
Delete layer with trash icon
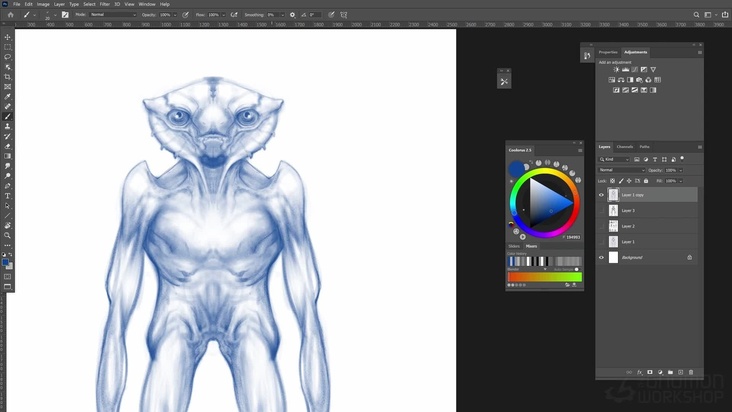coord(691,372)
